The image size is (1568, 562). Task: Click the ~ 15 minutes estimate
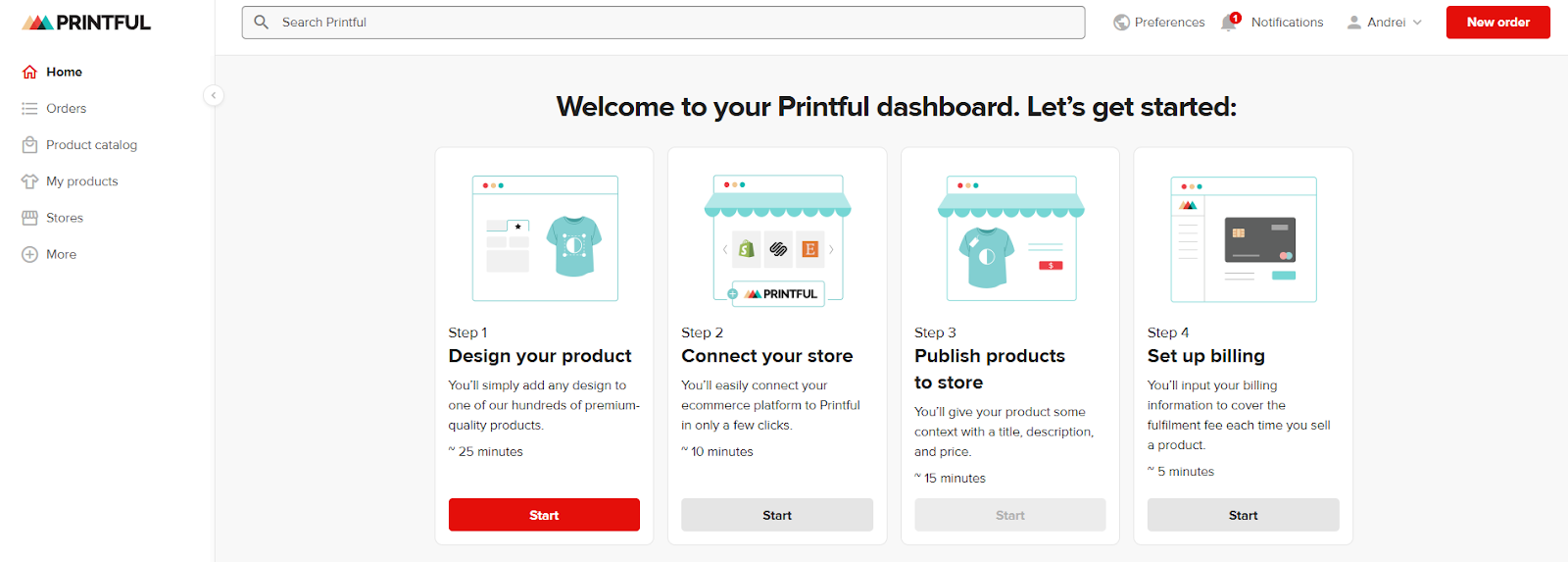click(x=951, y=479)
